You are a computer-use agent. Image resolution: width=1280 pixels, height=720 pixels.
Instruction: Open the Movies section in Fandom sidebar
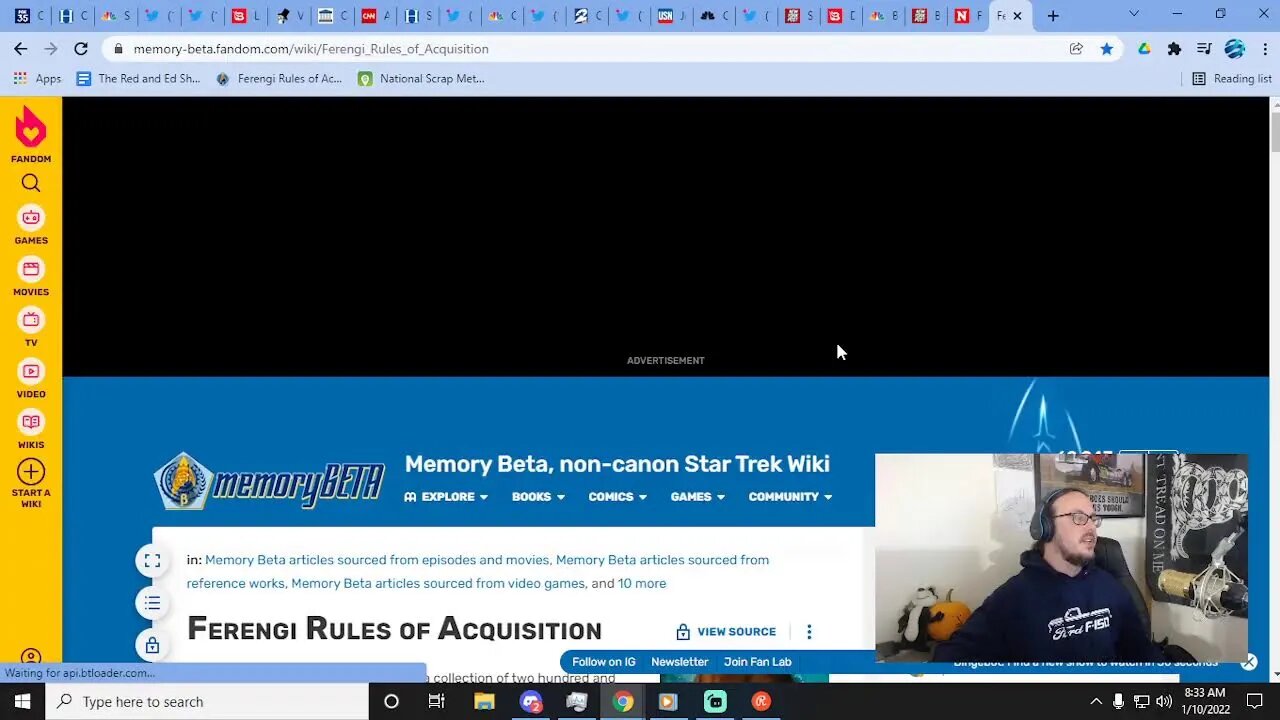coord(31,278)
